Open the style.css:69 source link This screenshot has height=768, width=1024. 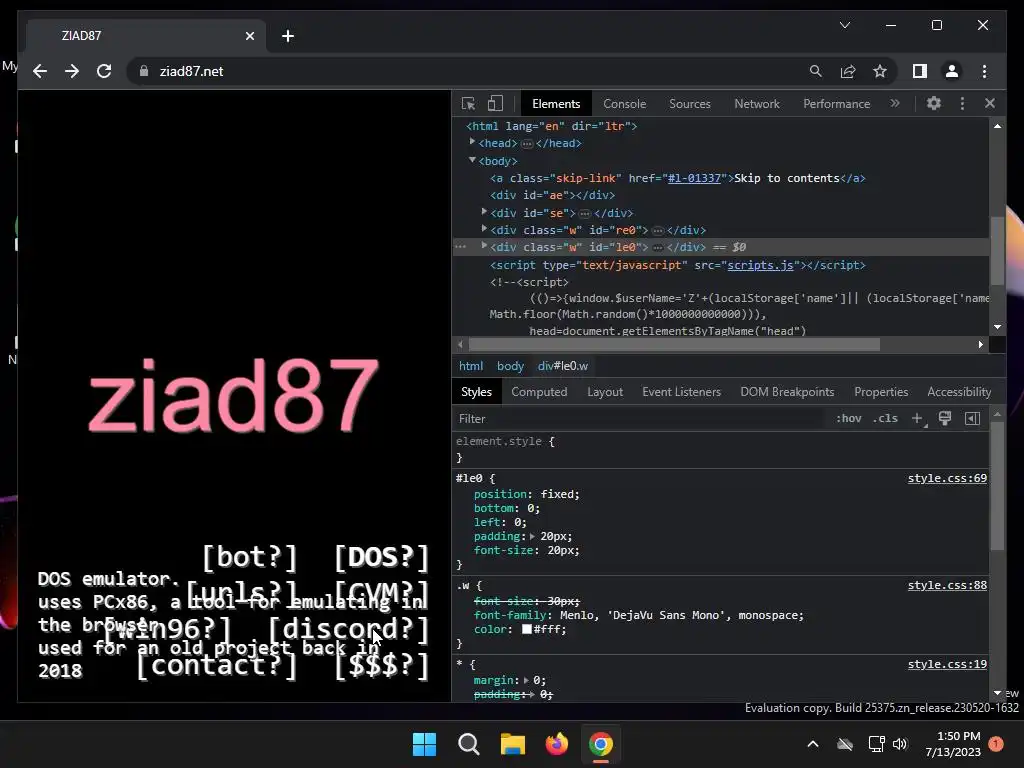pos(947,478)
